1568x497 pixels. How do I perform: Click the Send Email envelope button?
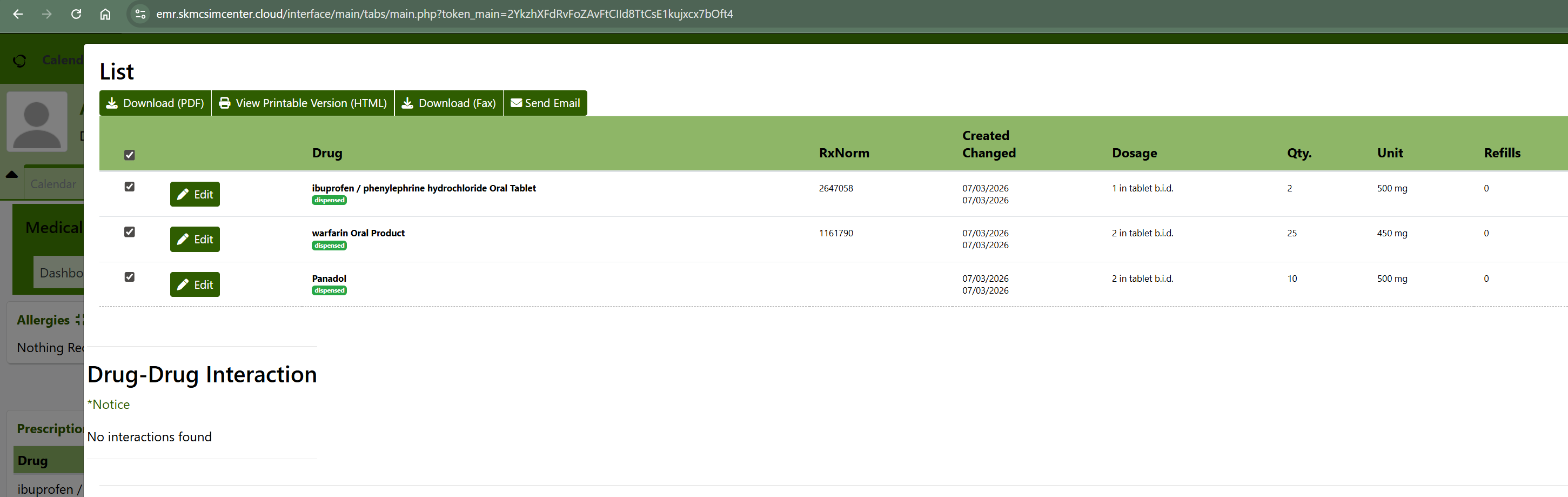pyautogui.click(x=545, y=103)
